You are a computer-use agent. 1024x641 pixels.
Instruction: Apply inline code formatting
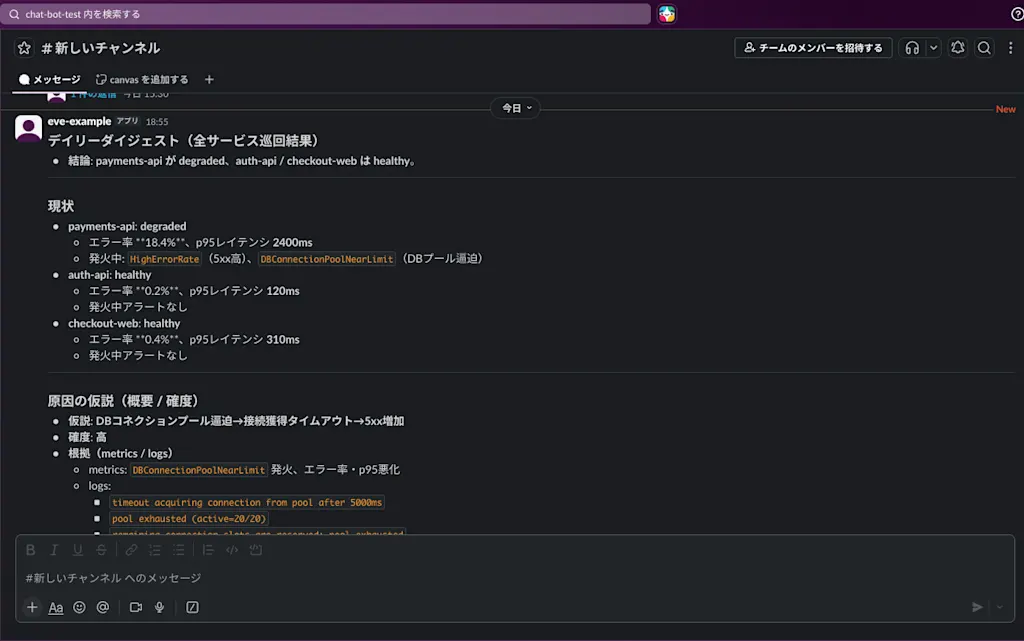(x=232, y=550)
